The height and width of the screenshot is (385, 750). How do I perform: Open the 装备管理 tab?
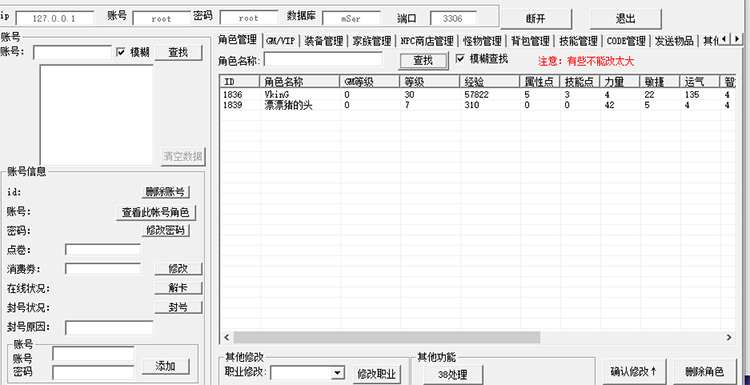click(324, 41)
